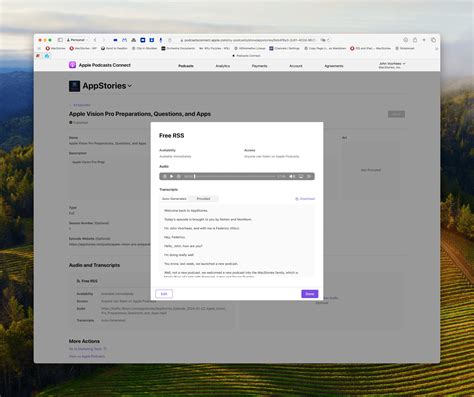This screenshot has width=474, height=397.
Task: Open the Analytics navigation tab
Action: [223, 66]
